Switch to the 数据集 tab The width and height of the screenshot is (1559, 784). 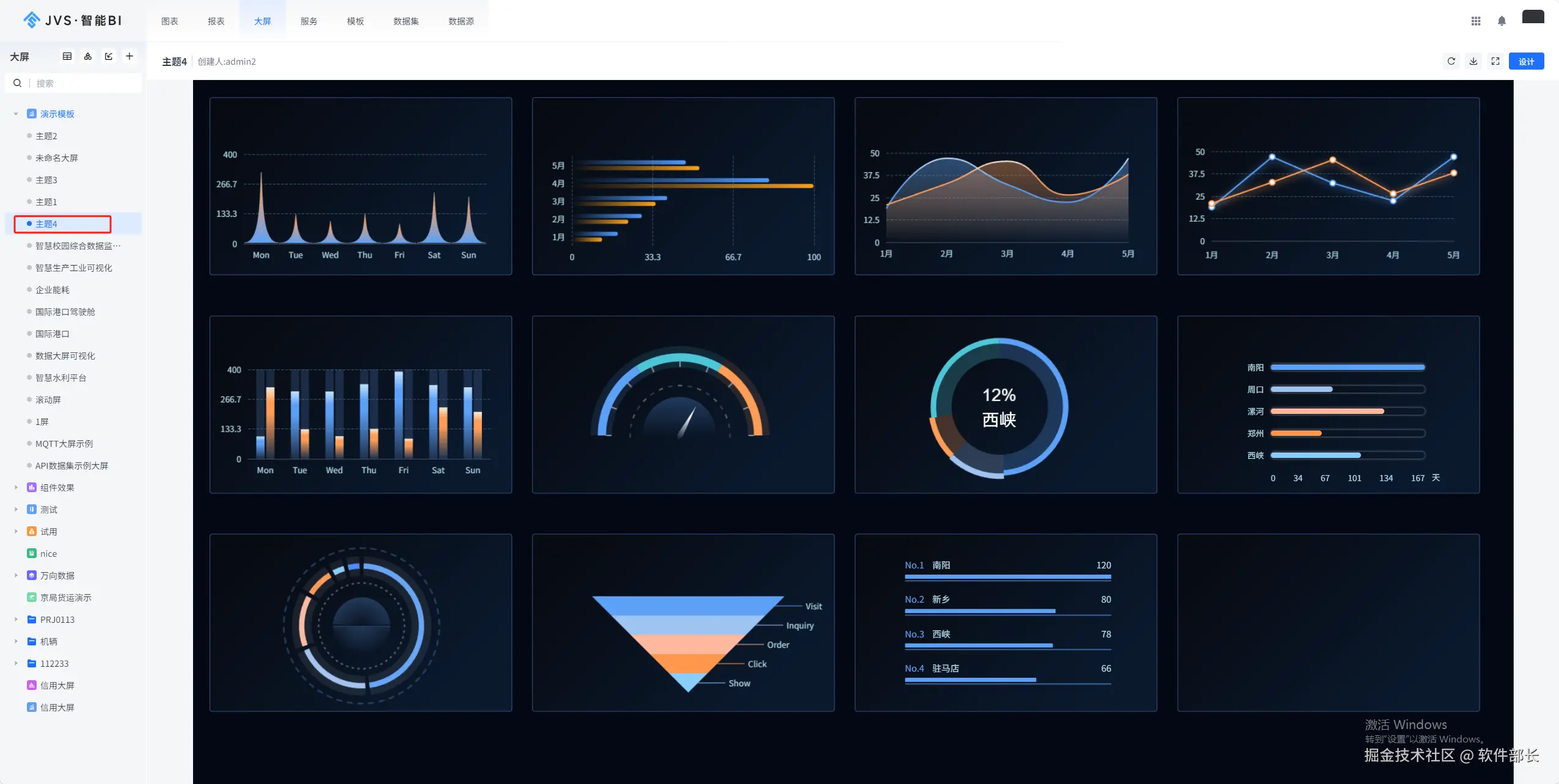pos(406,21)
